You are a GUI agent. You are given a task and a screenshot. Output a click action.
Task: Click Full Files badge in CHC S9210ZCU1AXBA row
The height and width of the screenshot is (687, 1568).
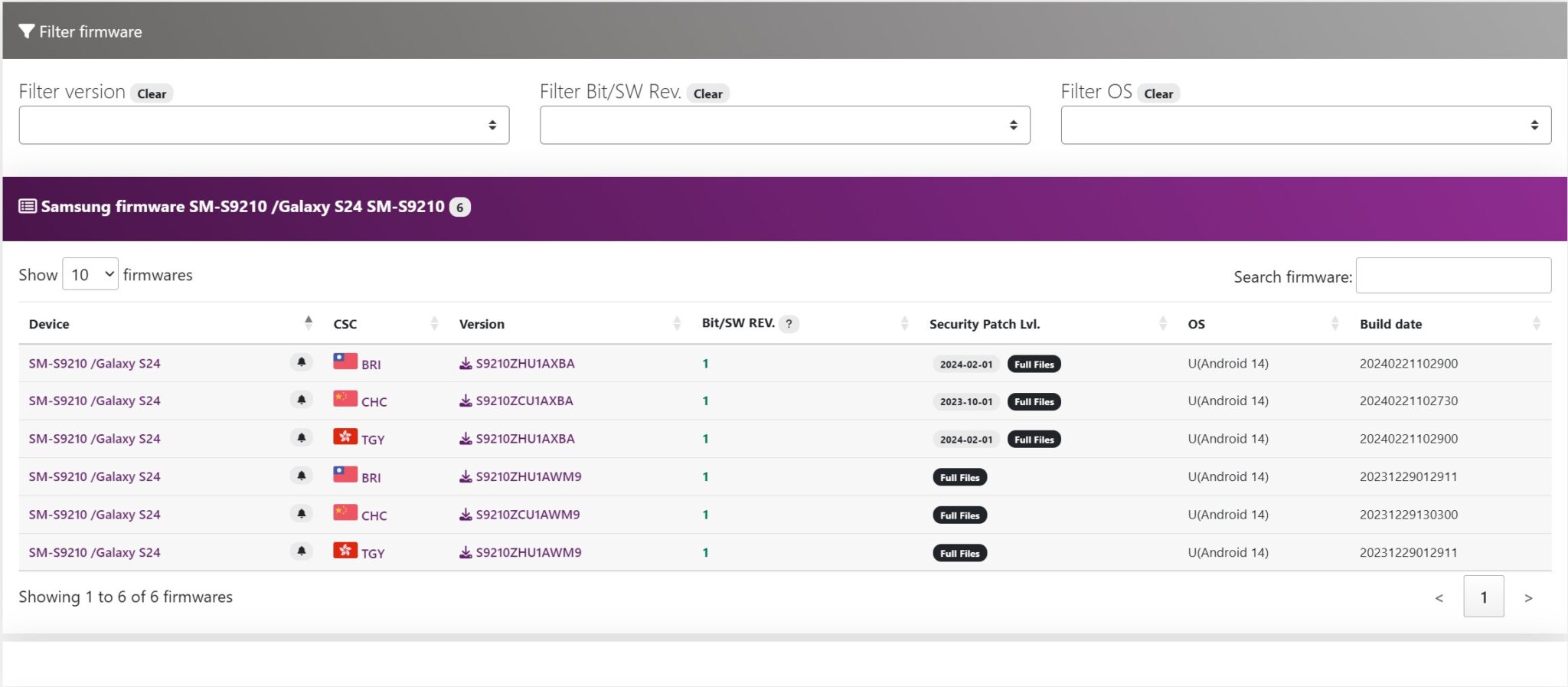[1034, 401]
